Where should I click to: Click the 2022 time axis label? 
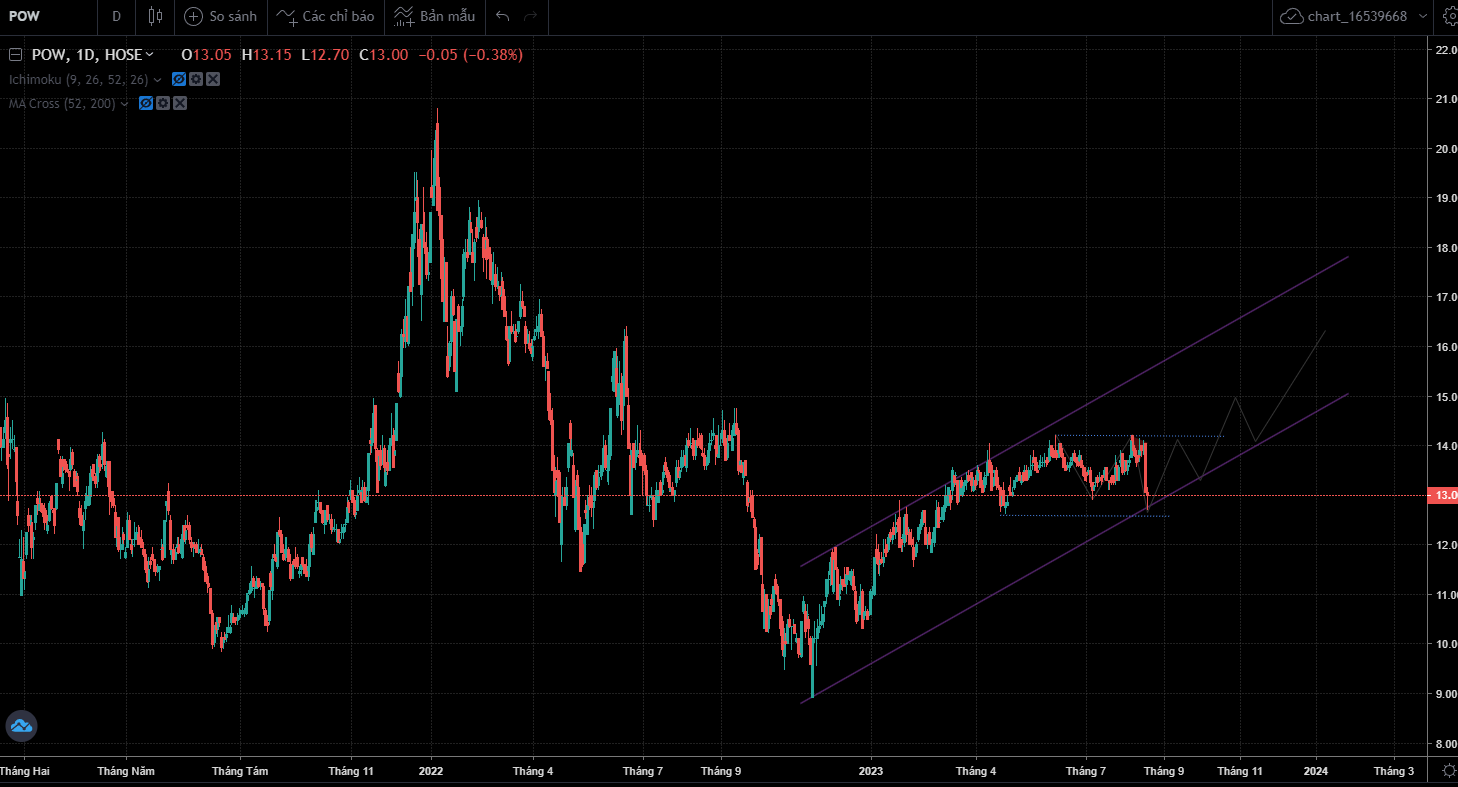431,771
